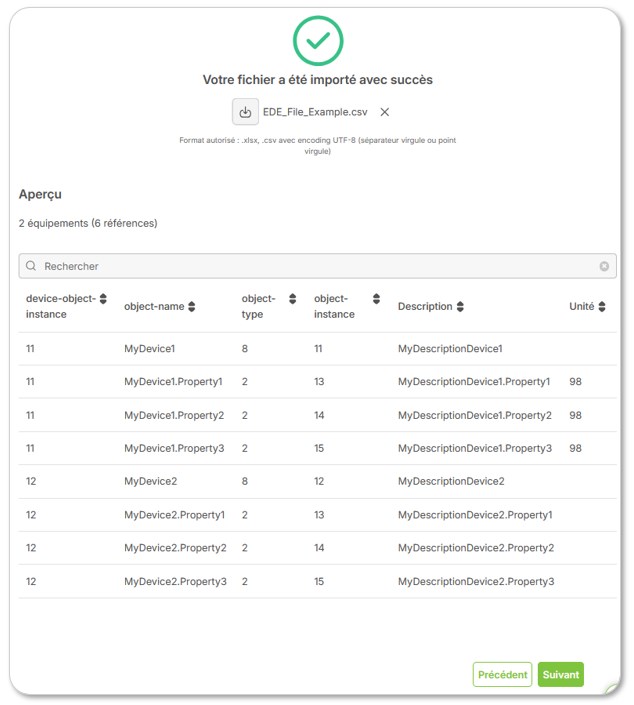The height and width of the screenshot is (705, 634).
Task: Click the green success checkmark icon
Action: pyautogui.click(x=318, y=41)
